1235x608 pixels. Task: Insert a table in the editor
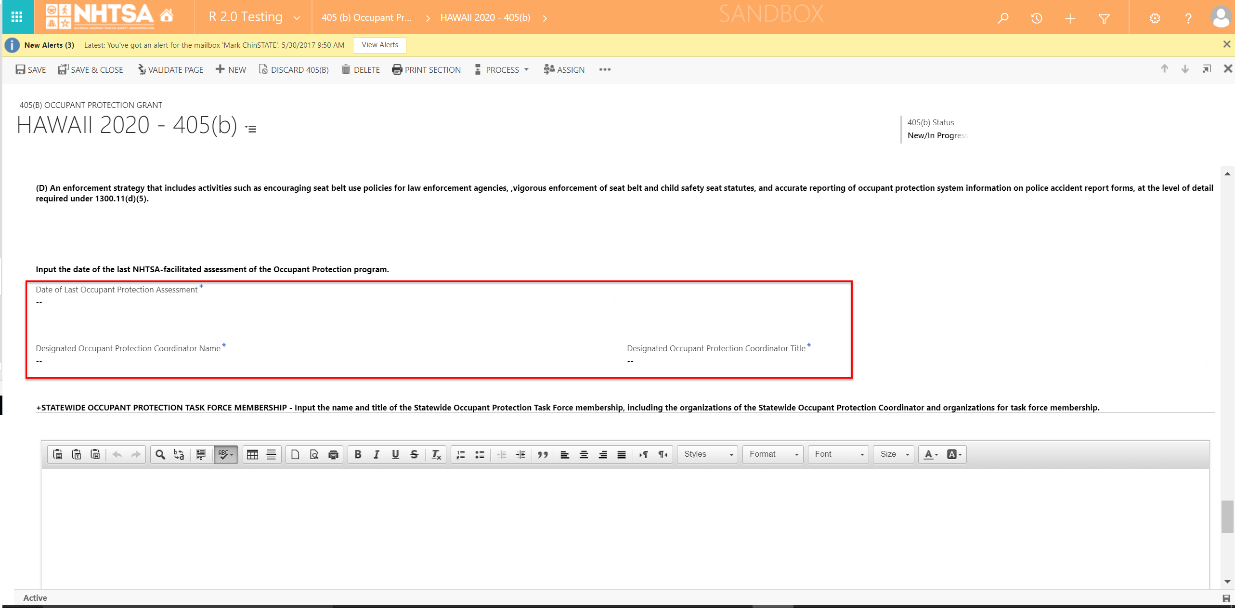[x=253, y=454]
